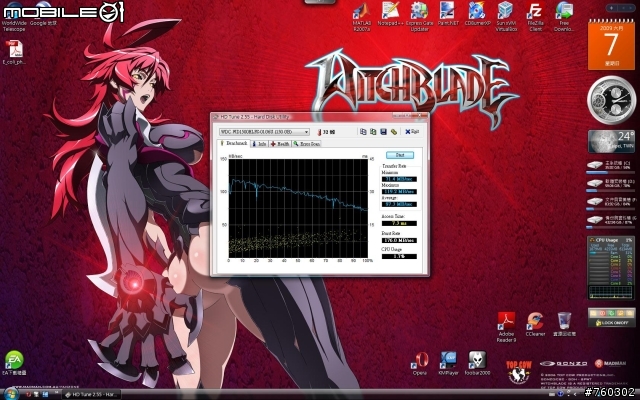
Task: Launch the foobar2000 desktop shortcut
Action: point(477,363)
